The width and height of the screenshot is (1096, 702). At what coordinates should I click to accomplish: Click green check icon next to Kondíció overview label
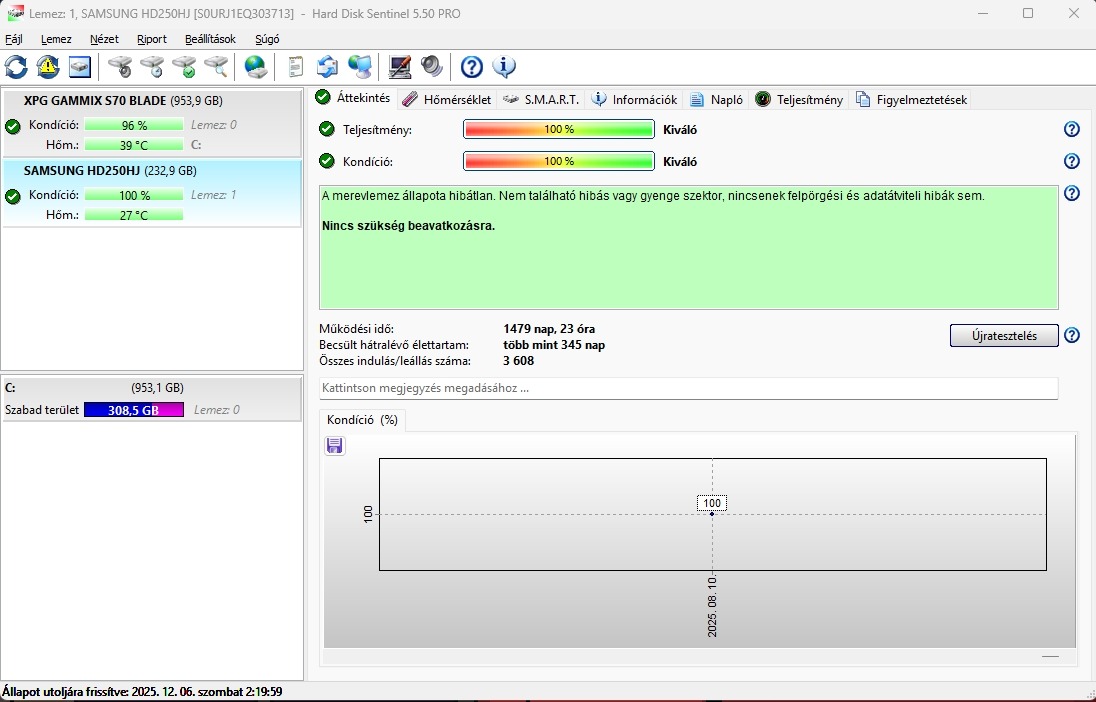coord(326,162)
